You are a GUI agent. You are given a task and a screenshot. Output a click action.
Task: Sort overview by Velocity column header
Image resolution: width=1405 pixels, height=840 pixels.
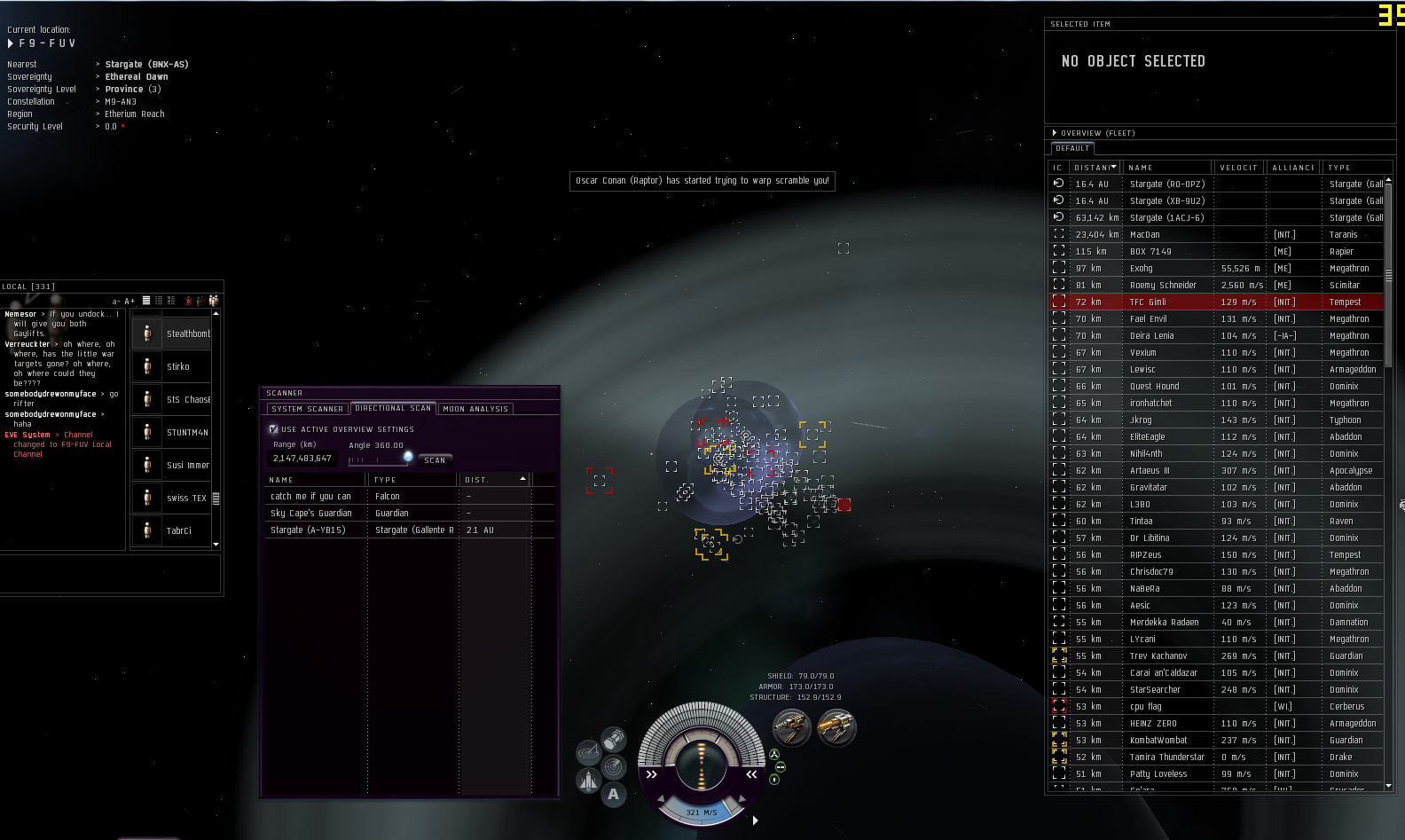pyautogui.click(x=1239, y=168)
